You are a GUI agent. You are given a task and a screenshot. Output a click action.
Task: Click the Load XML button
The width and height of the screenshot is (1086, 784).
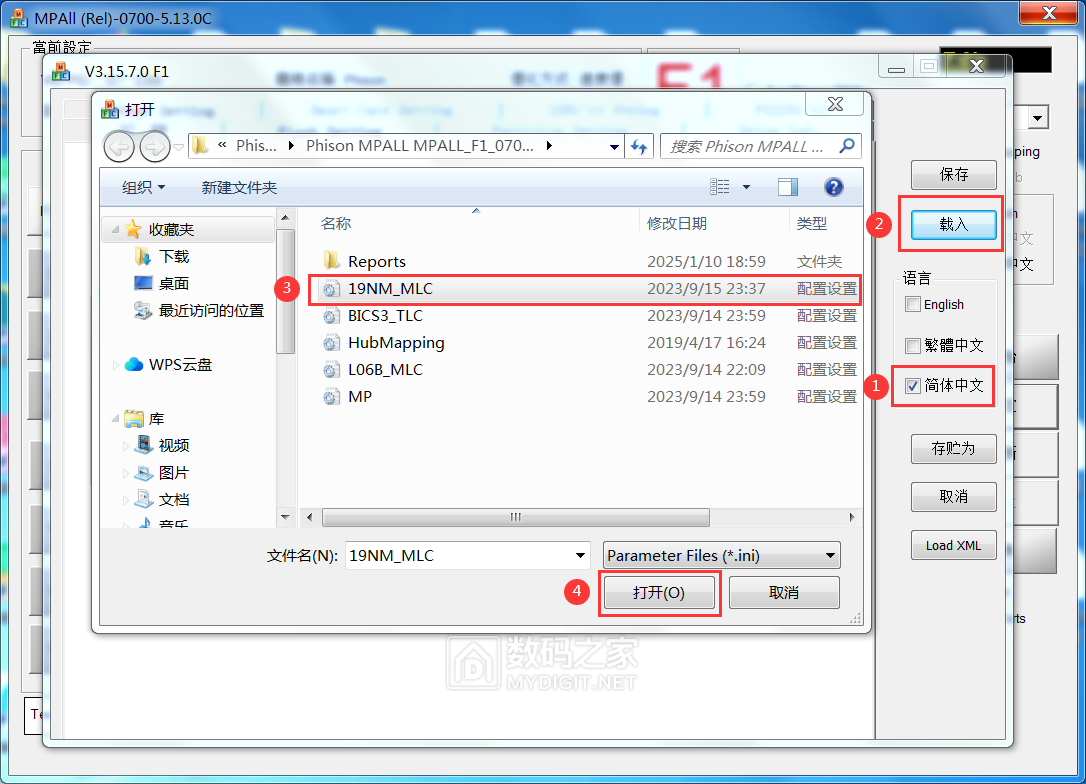click(954, 546)
